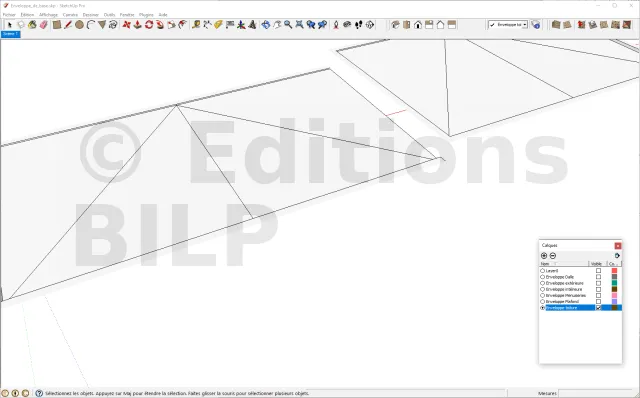Image resolution: width=640 pixels, height=398 pixels.
Task: Remove layer using the minus button
Action: [553, 256]
